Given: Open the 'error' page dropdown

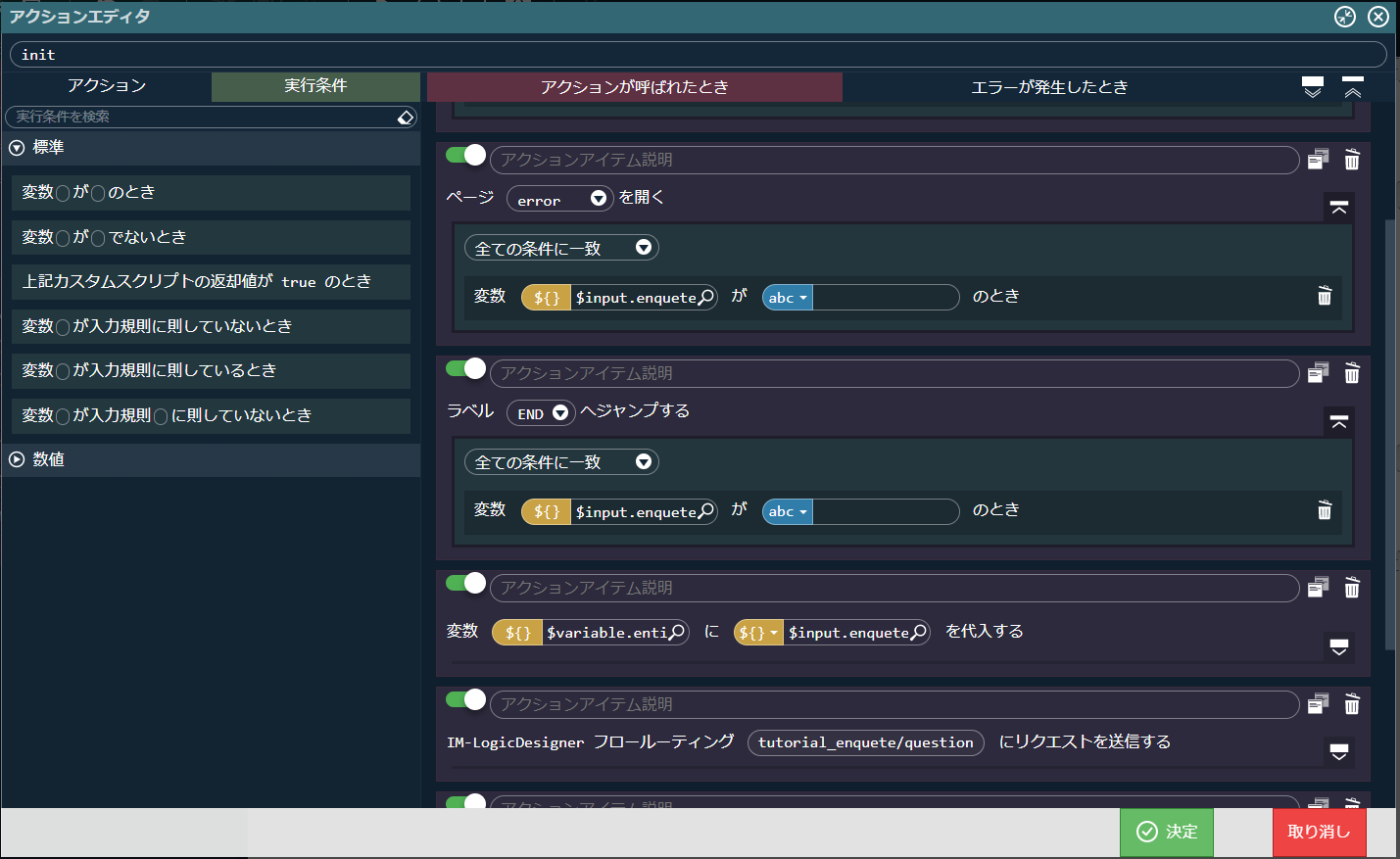Looking at the screenshot, I should point(560,199).
